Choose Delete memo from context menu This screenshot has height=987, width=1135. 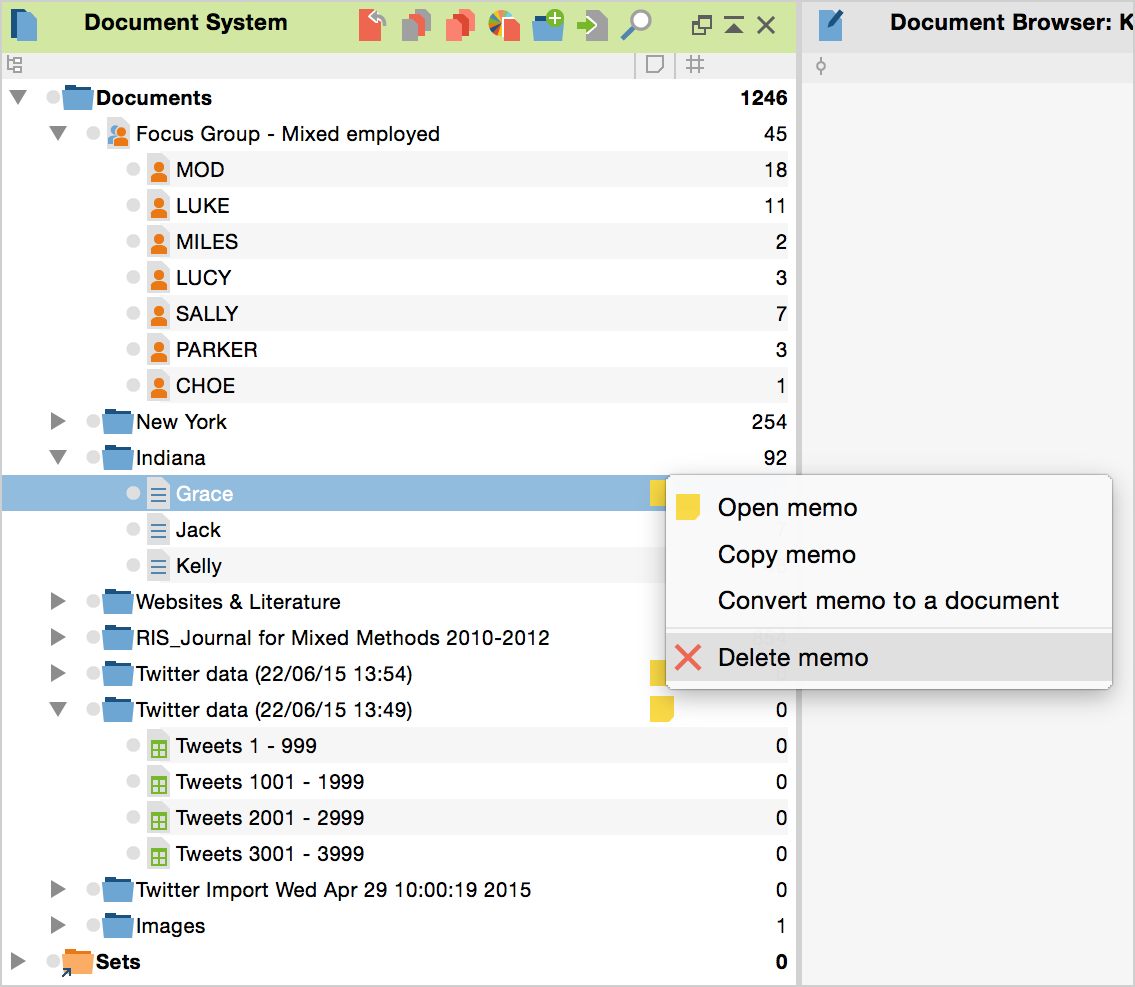point(793,658)
